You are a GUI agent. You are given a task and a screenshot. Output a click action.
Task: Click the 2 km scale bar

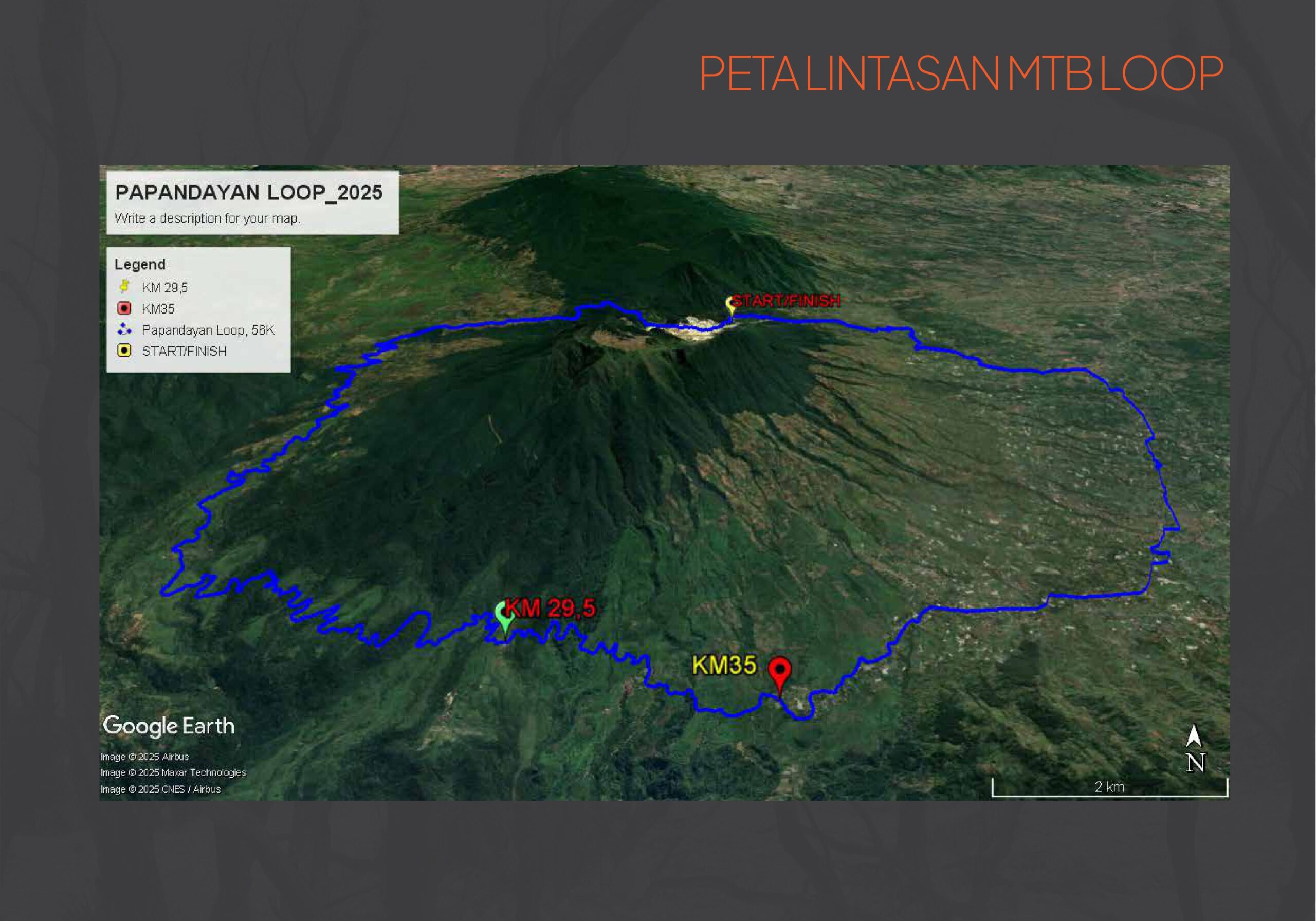(1110, 788)
